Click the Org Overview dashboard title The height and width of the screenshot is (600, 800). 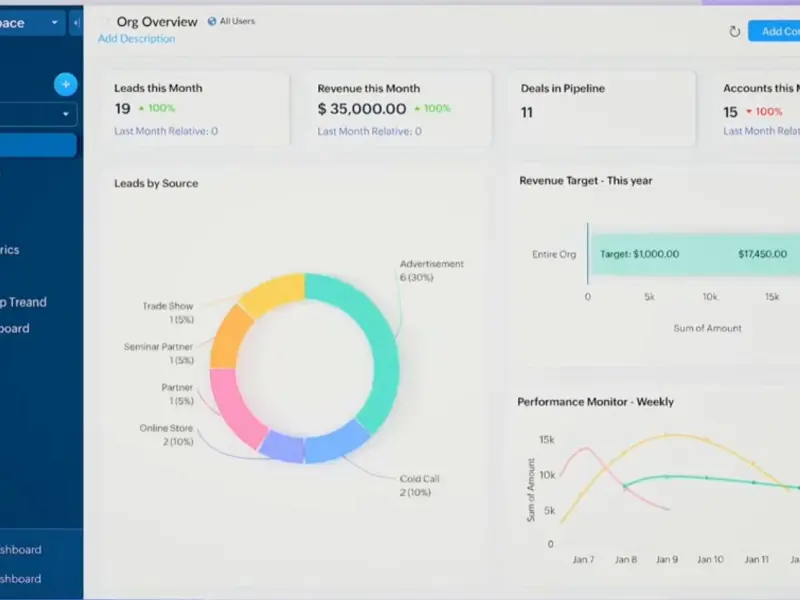click(x=157, y=21)
